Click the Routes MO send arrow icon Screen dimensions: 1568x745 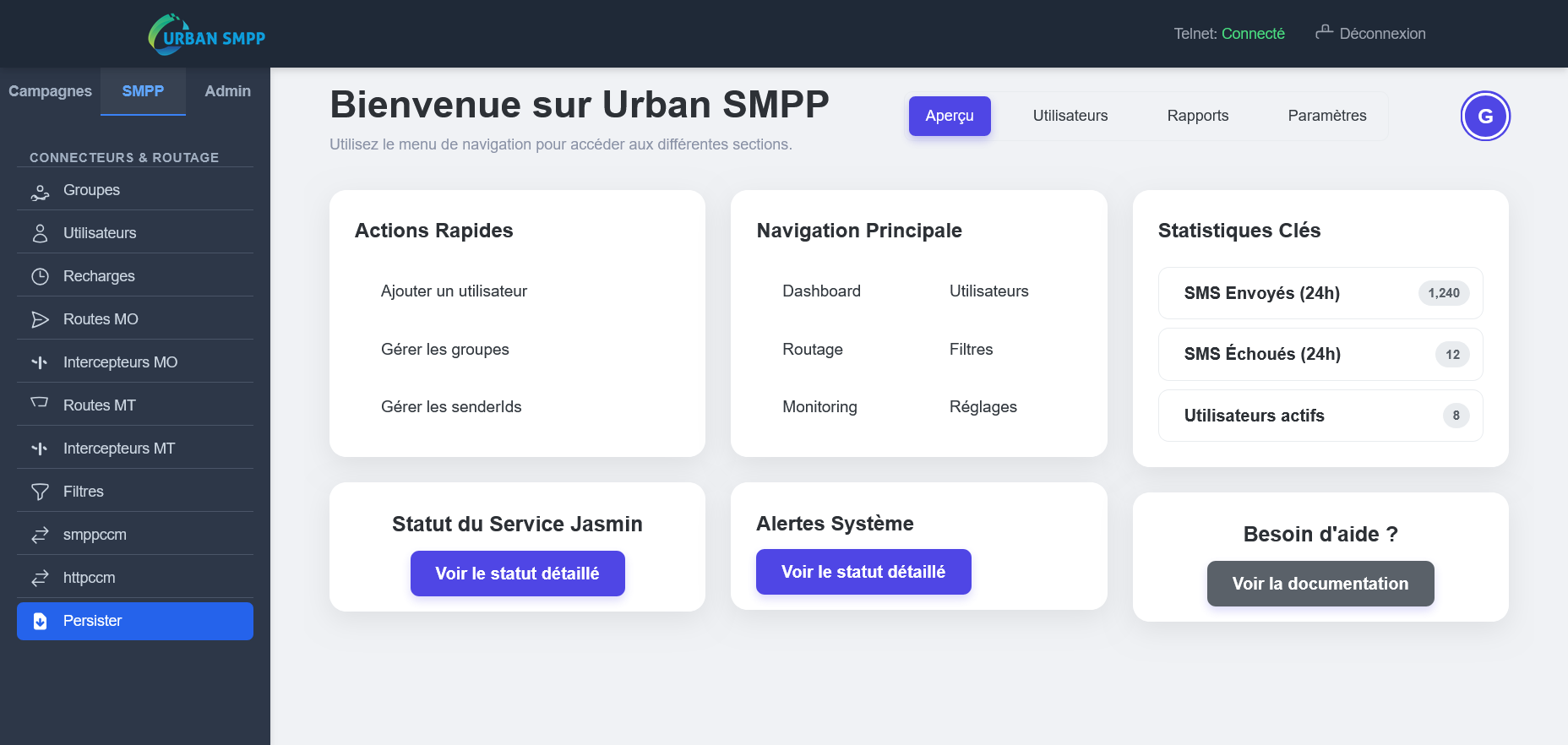[x=40, y=320]
